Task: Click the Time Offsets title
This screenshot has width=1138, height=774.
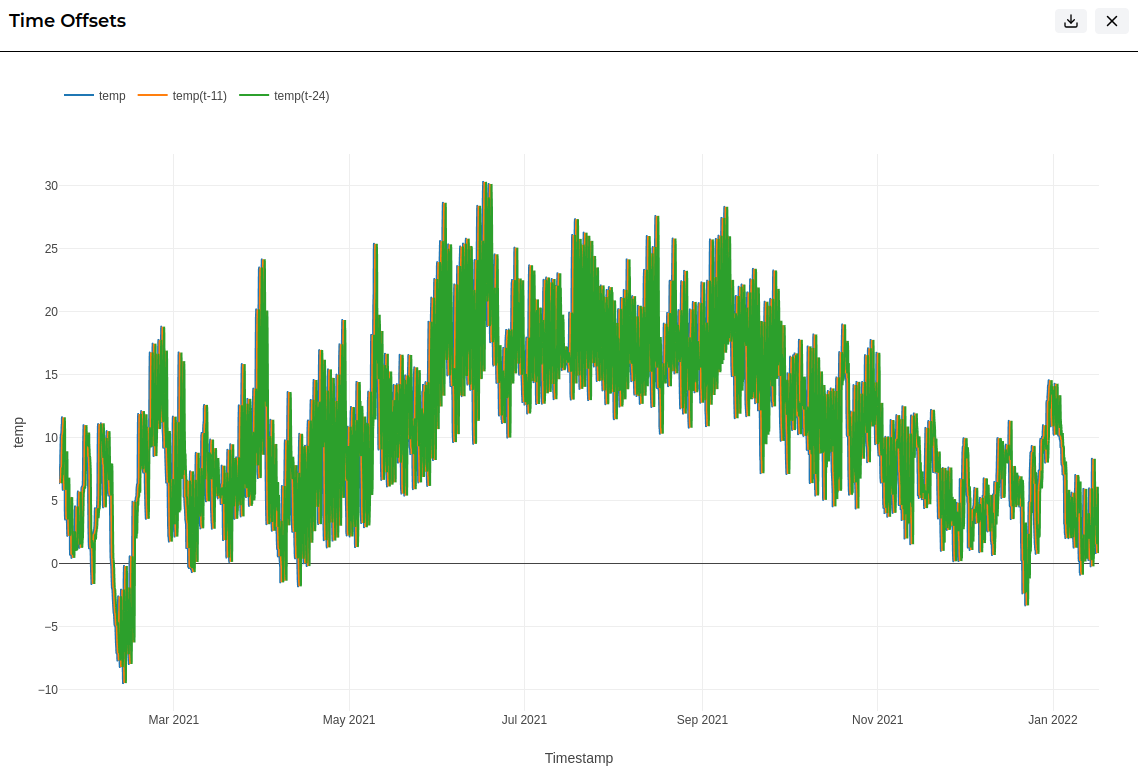Action: coord(67,21)
